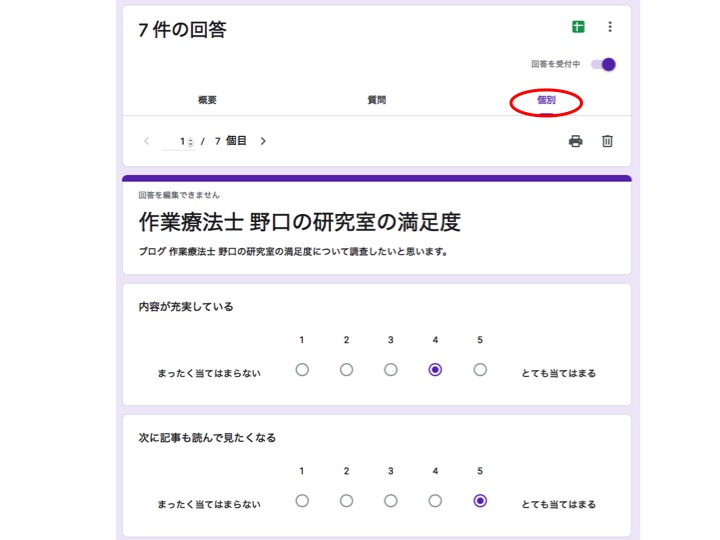Switch to the 概要 summary tab

tap(207, 100)
